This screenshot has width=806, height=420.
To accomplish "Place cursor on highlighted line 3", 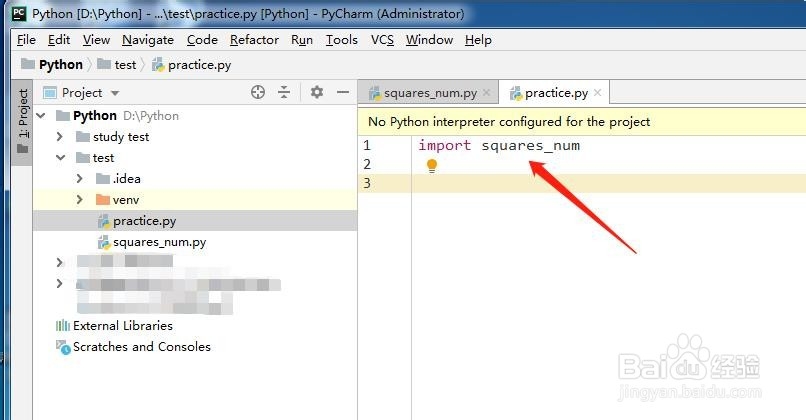I will tap(609, 183).
